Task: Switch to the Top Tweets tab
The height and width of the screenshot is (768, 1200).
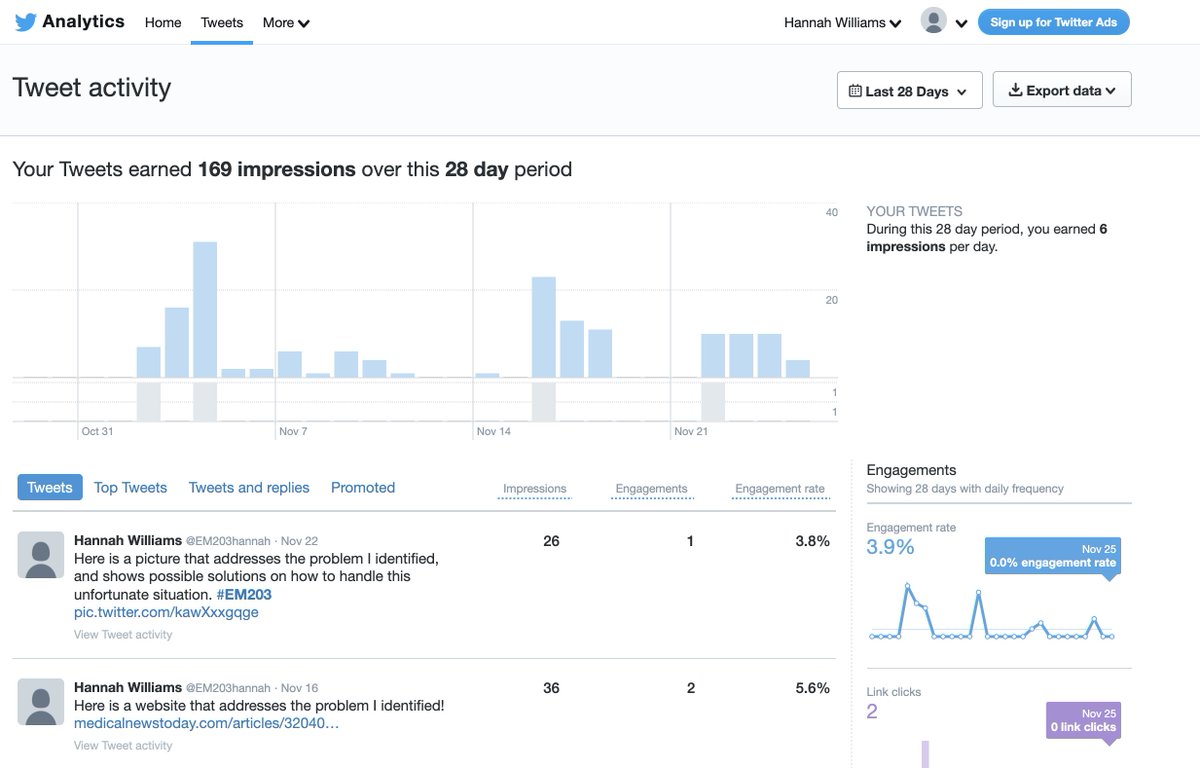Action: click(x=130, y=487)
